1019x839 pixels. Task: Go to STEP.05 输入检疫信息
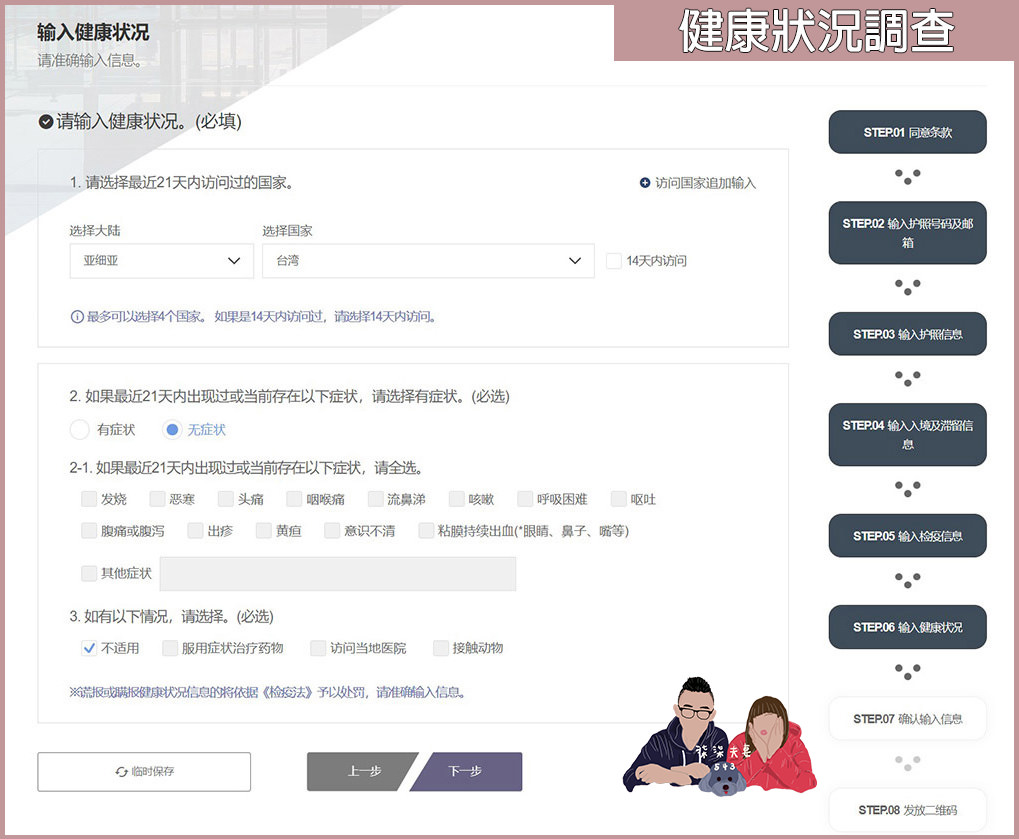(x=908, y=536)
